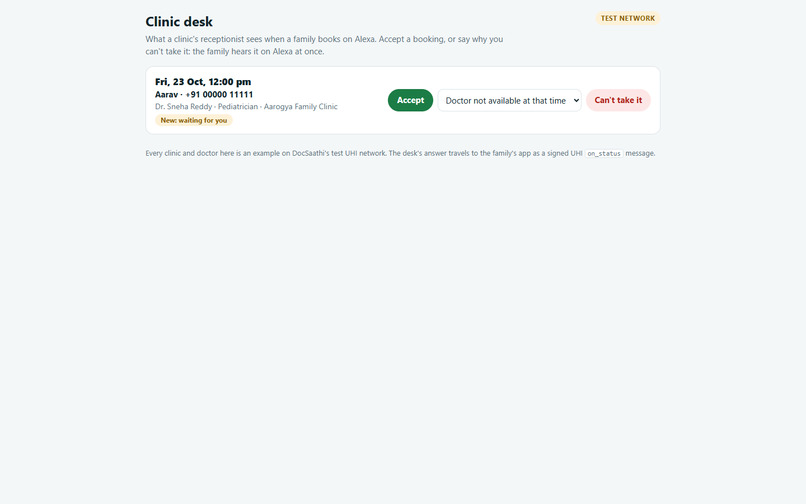
Task: Click the "Can't take it" button
Action: (x=618, y=100)
